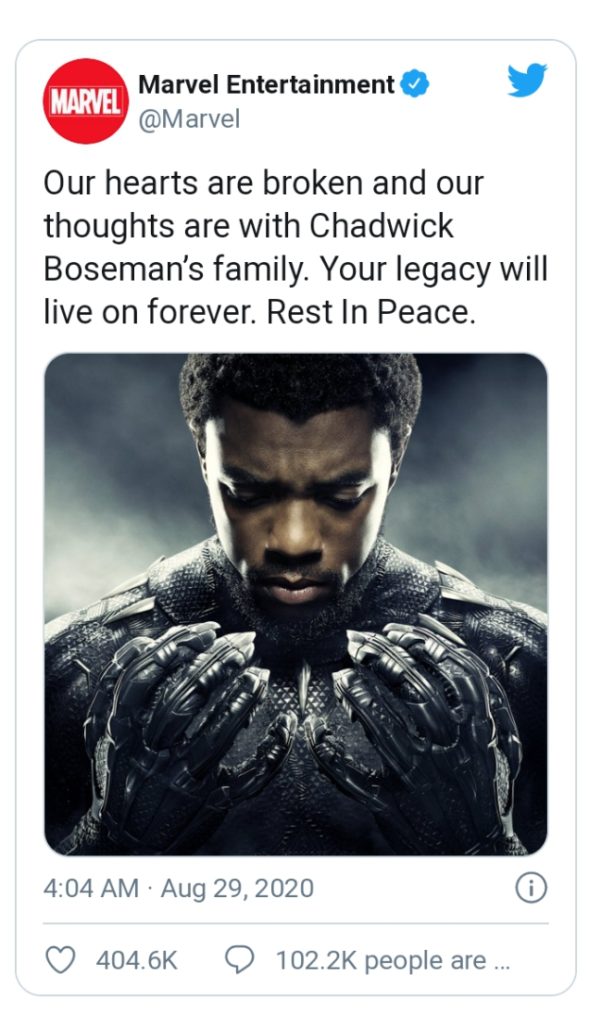Click the 404.6K likes count

[136, 961]
